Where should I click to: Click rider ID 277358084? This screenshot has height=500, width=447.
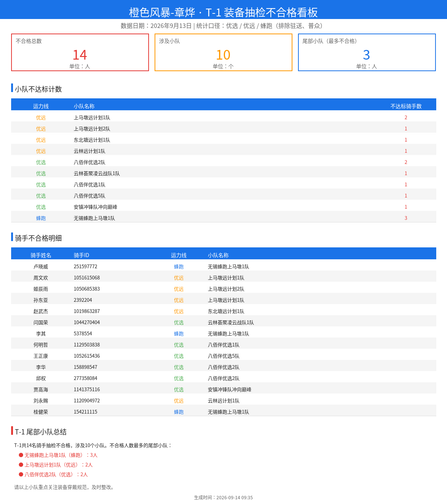(85, 378)
